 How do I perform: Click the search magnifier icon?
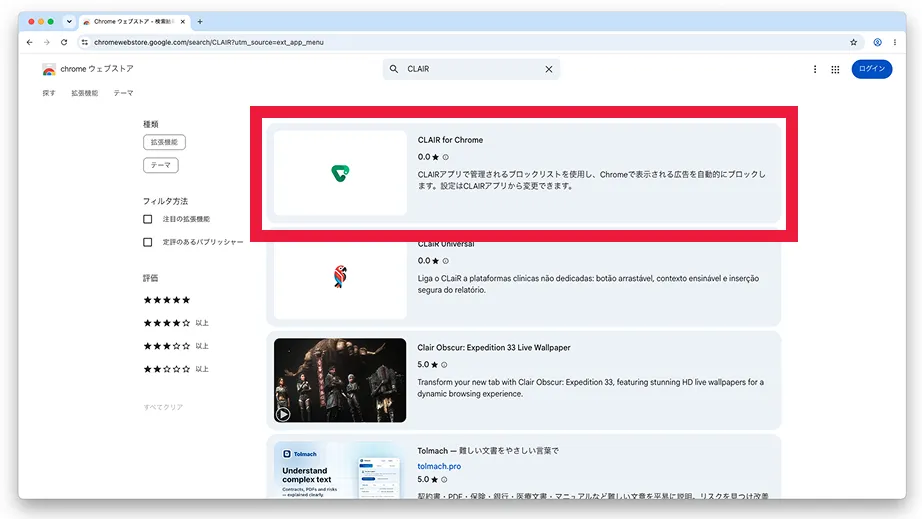[394, 69]
